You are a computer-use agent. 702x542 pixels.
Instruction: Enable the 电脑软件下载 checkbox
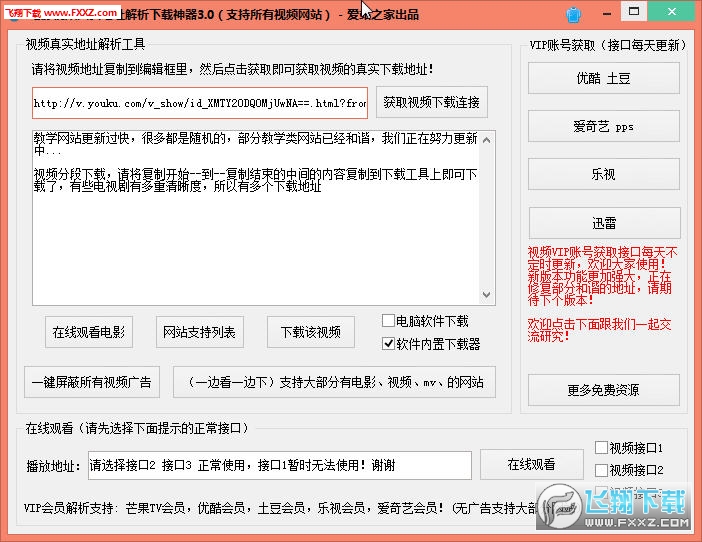coord(389,322)
